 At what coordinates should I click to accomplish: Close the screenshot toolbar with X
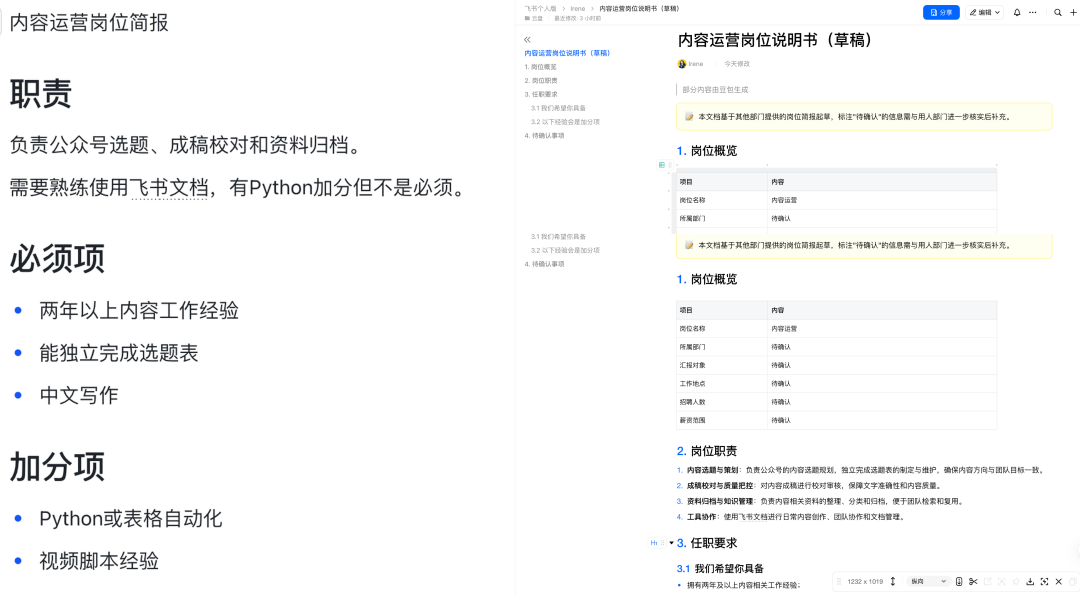[1059, 582]
